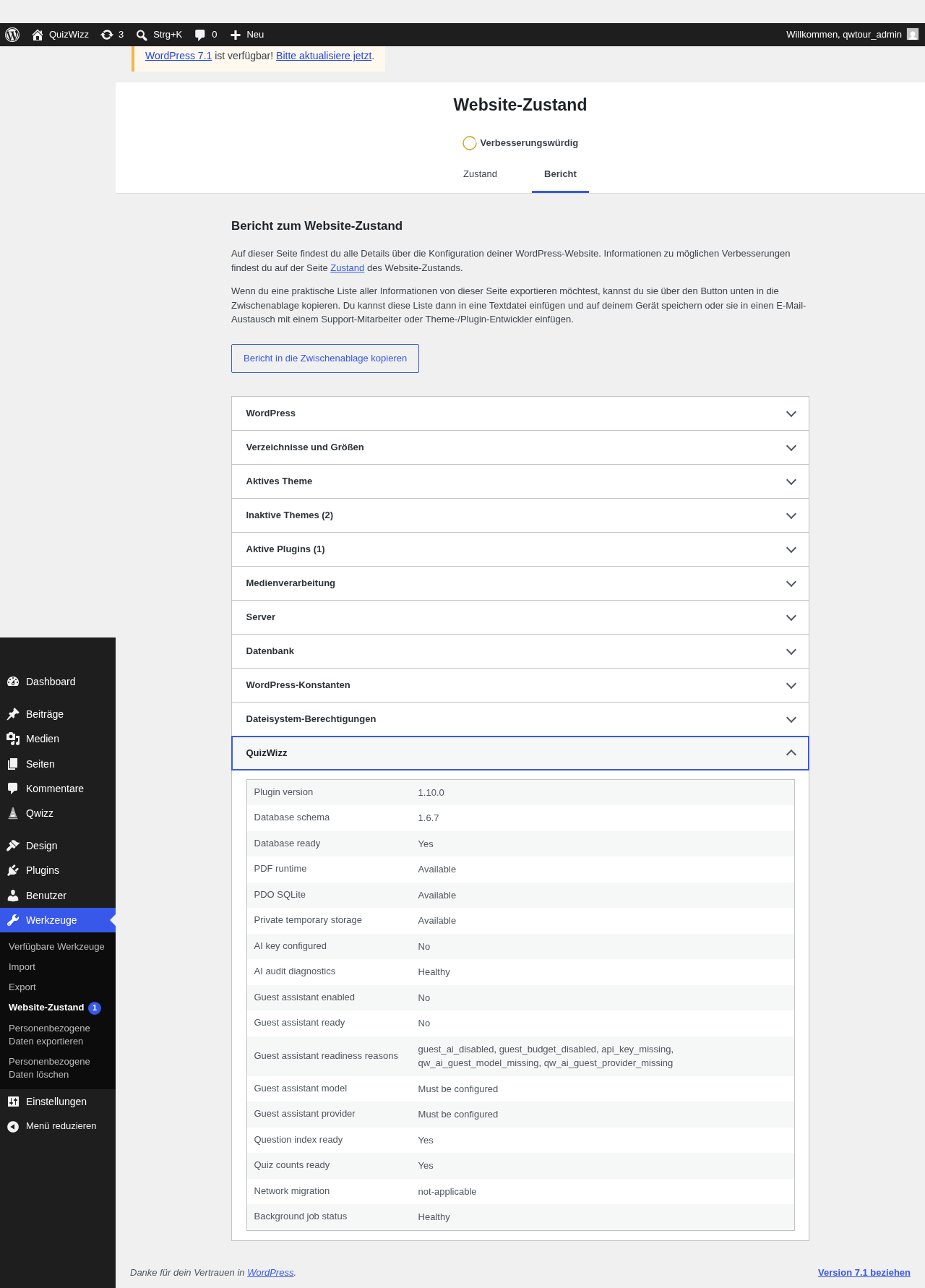
Task: Open Personenbezogene Daten exportieren
Action: point(49,1035)
